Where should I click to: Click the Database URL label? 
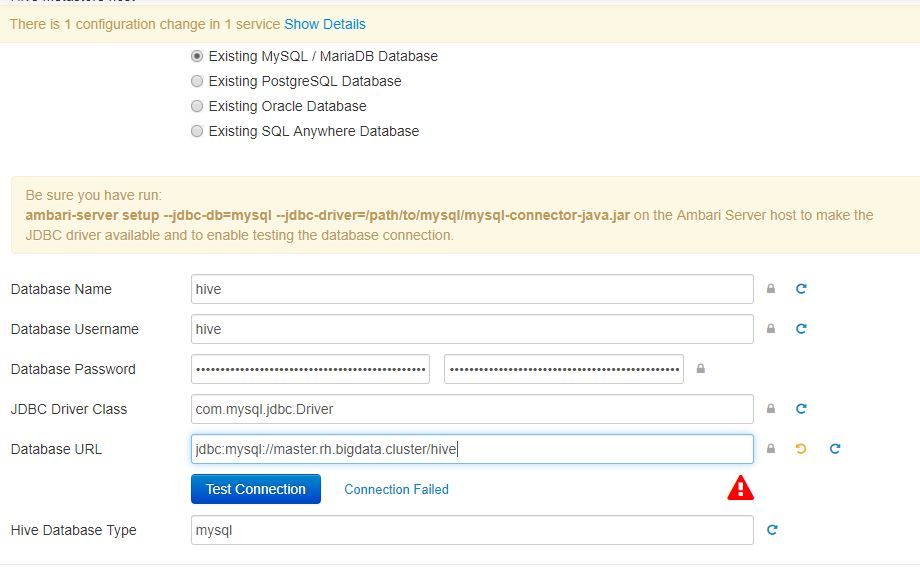[56, 449]
